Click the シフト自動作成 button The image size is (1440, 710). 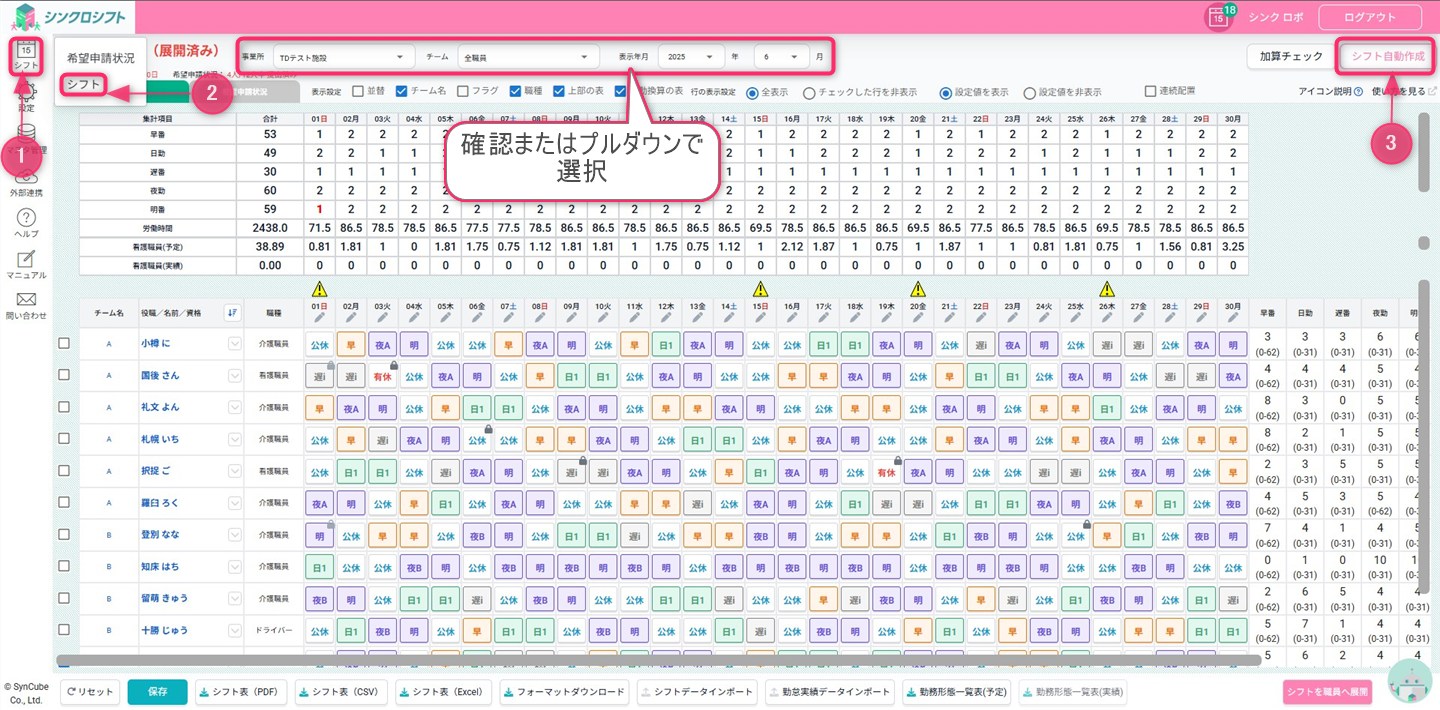point(1388,56)
